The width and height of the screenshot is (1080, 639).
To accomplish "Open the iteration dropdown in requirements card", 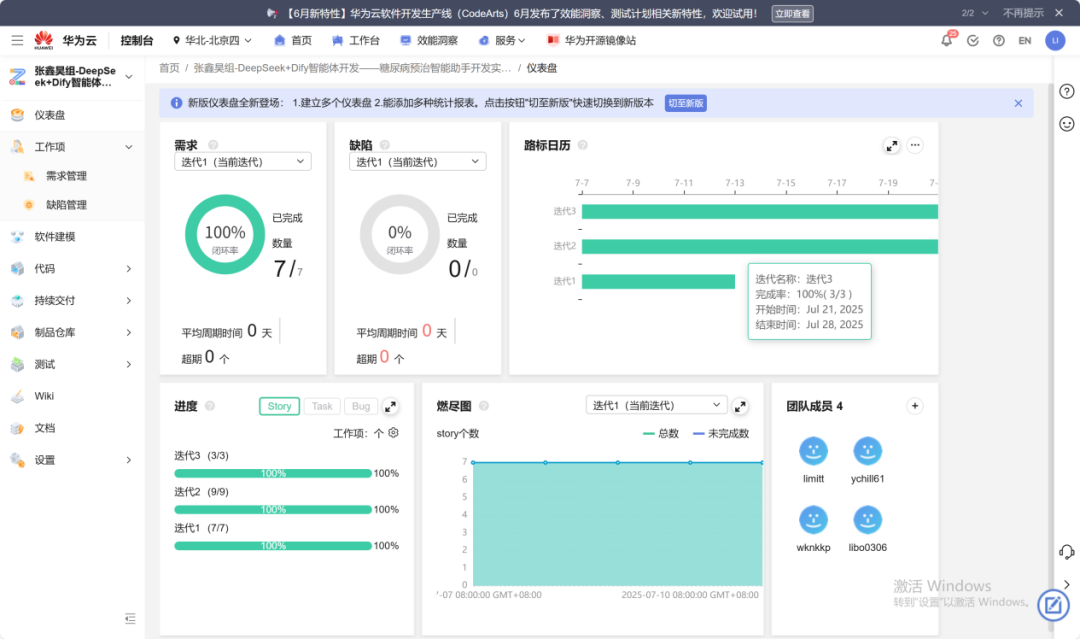I will pyautogui.click(x=242, y=162).
